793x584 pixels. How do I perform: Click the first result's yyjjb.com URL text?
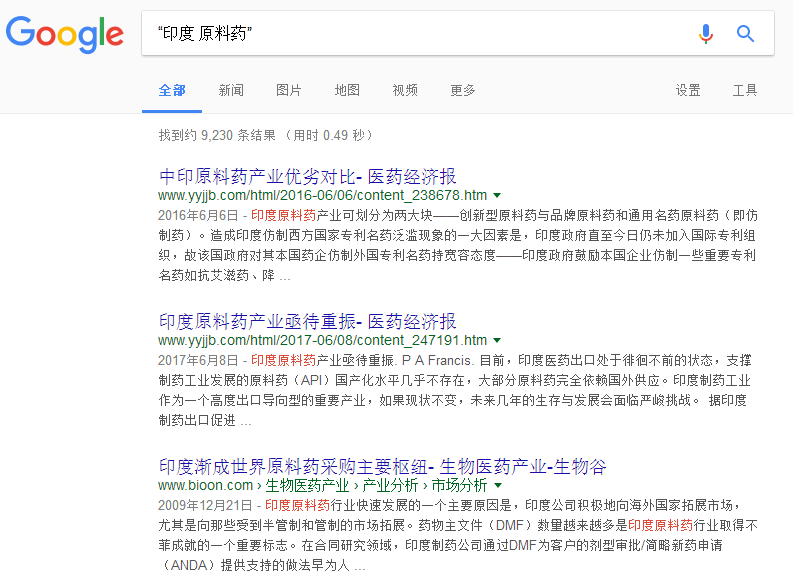tap(322, 196)
